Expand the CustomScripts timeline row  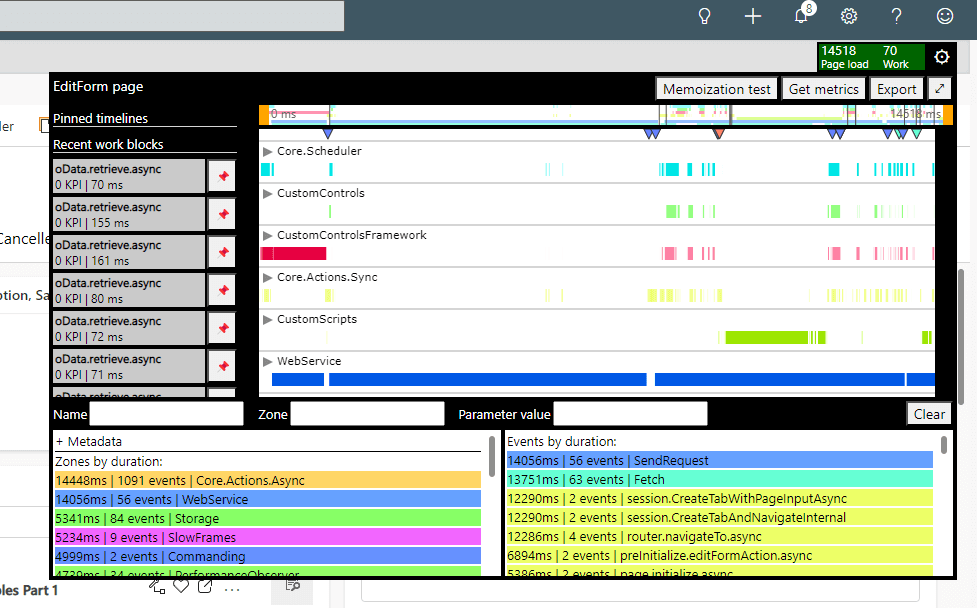(267, 320)
